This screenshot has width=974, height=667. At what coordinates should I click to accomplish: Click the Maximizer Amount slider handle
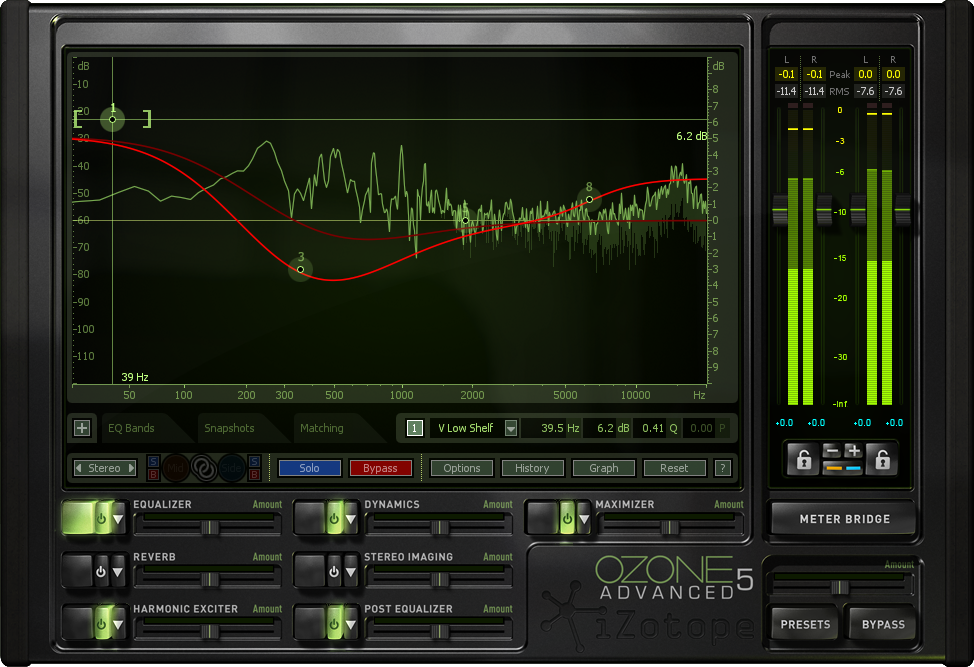point(670,528)
